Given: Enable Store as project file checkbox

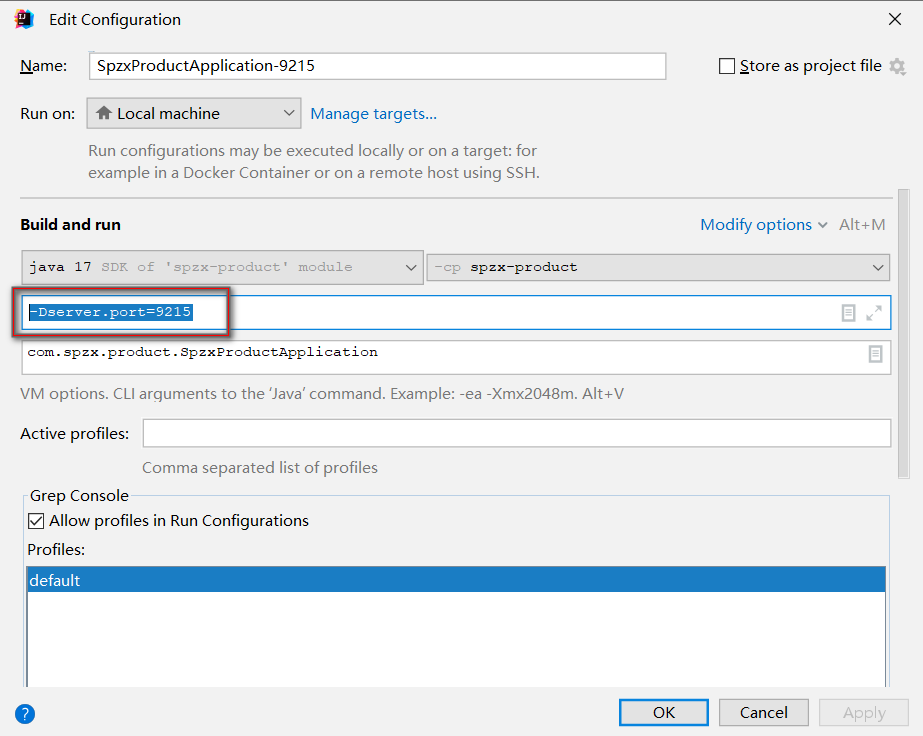Looking at the screenshot, I should point(727,66).
